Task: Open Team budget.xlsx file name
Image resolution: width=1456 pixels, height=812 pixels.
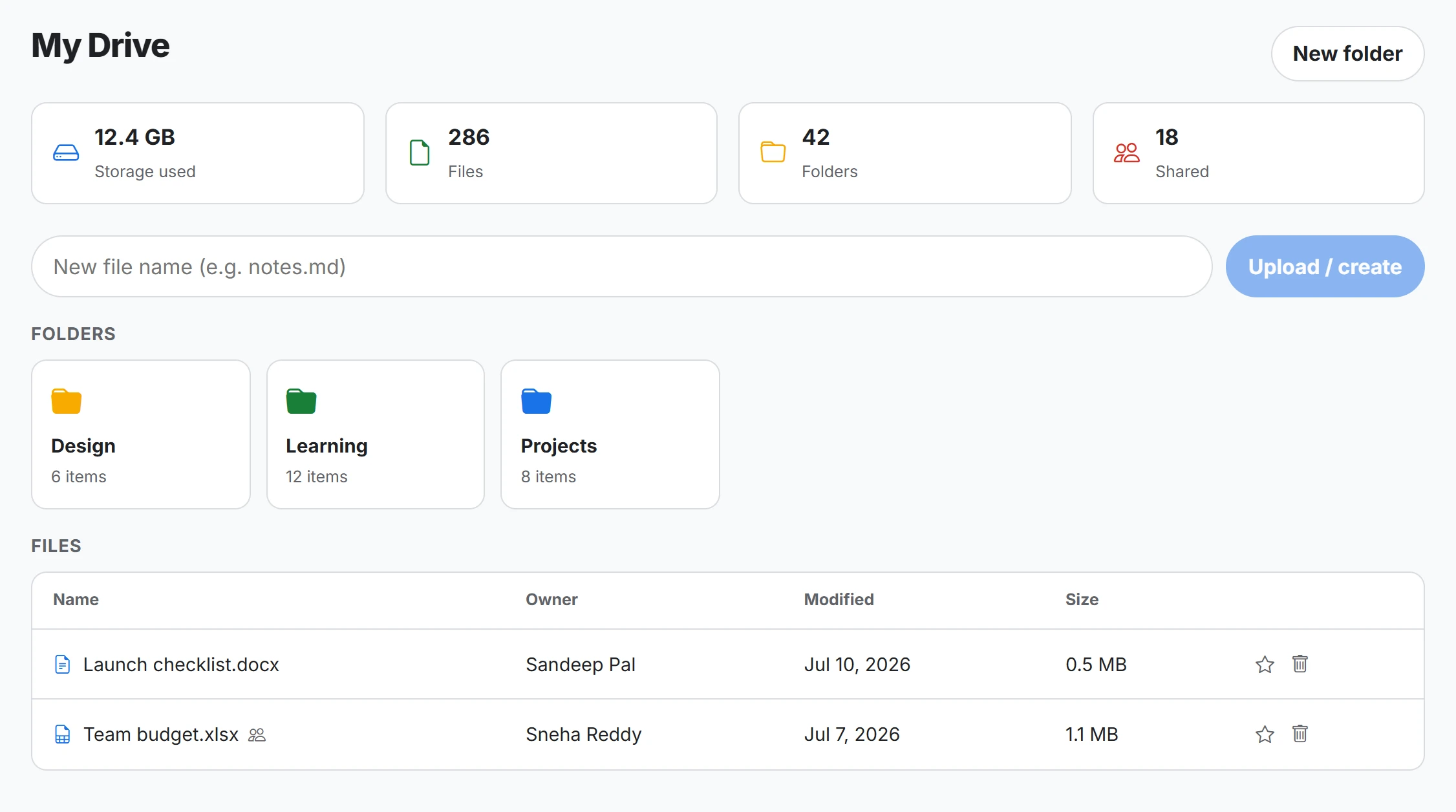Action: [161, 734]
